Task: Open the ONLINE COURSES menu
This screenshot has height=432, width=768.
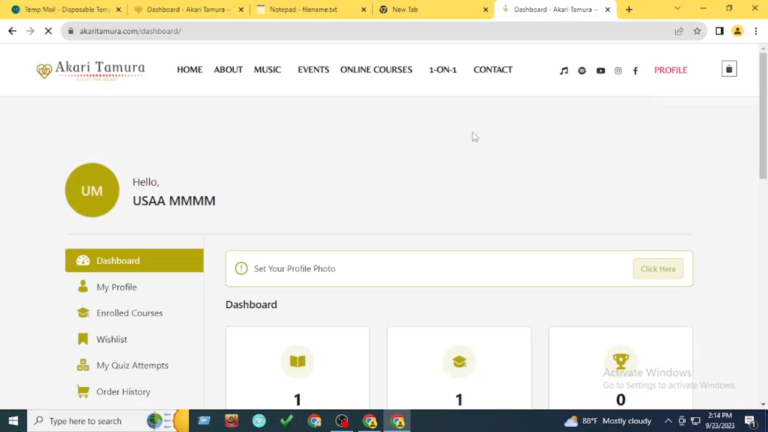Action: [376, 70]
